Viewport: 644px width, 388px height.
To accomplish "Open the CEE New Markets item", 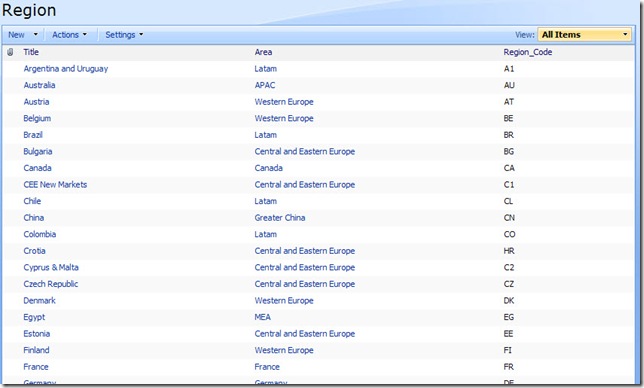I will click(55, 184).
